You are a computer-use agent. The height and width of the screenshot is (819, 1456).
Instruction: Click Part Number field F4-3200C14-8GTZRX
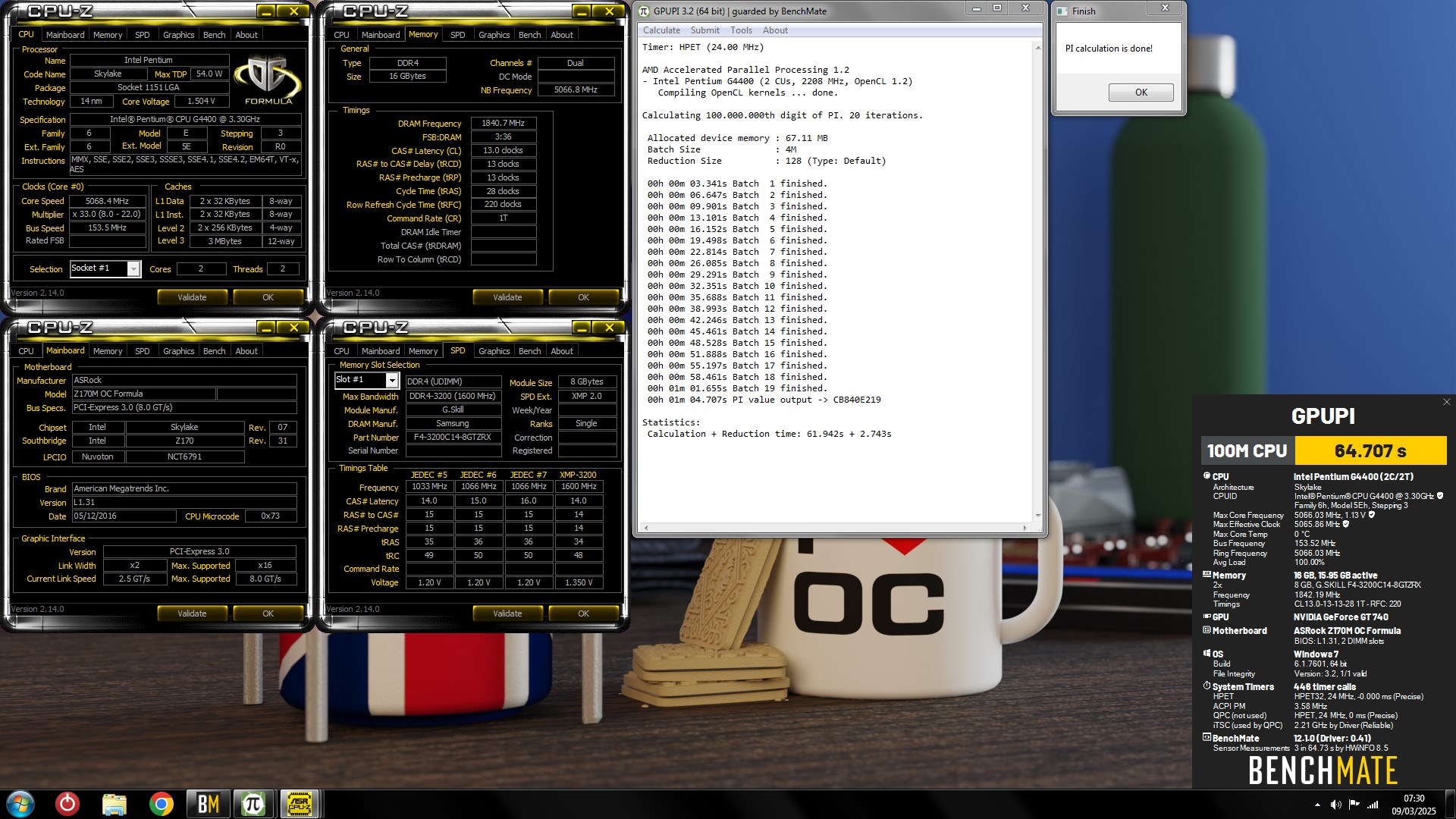pos(453,437)
